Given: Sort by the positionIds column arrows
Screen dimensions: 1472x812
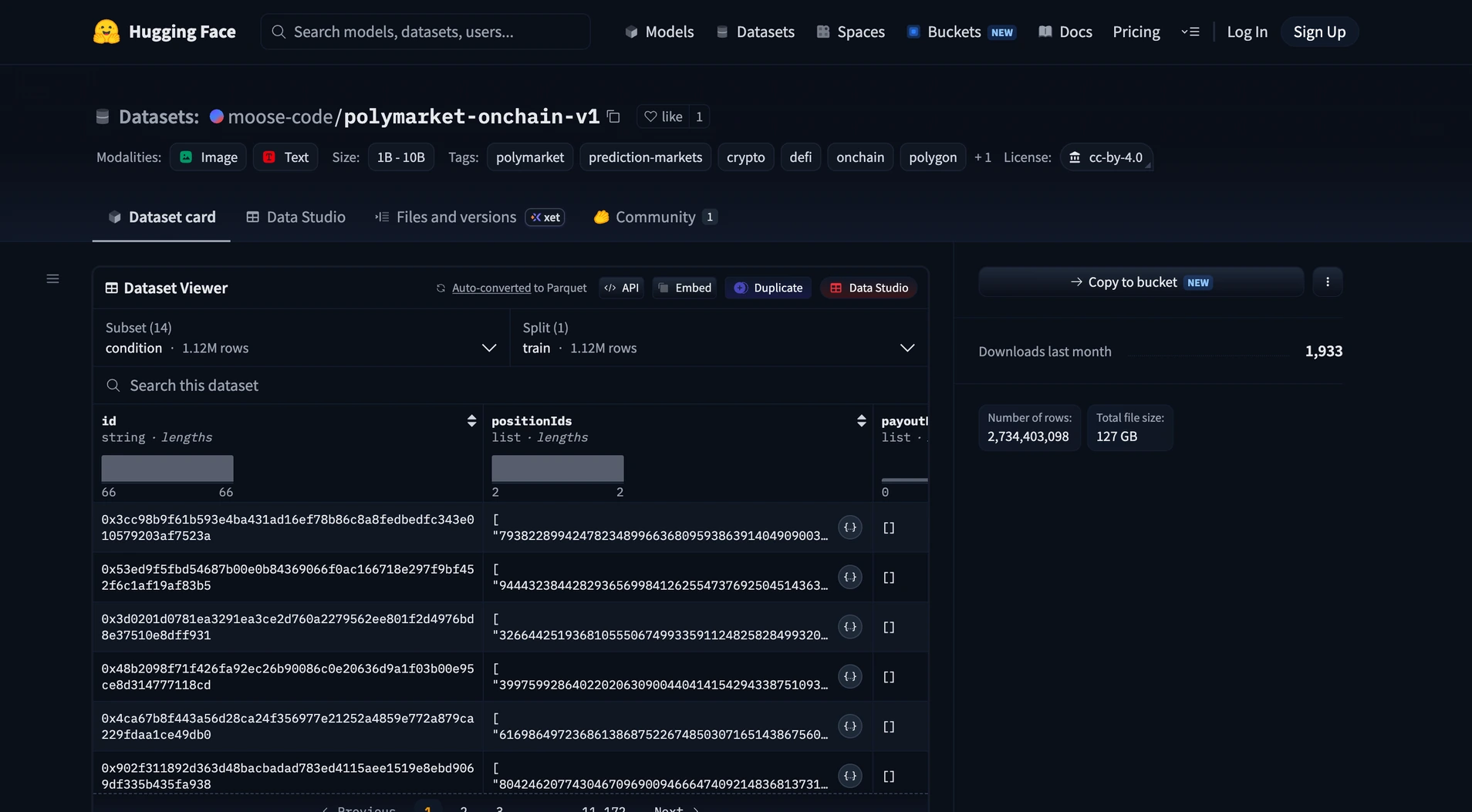Looking at the screenshot, I should click(861, 420).
